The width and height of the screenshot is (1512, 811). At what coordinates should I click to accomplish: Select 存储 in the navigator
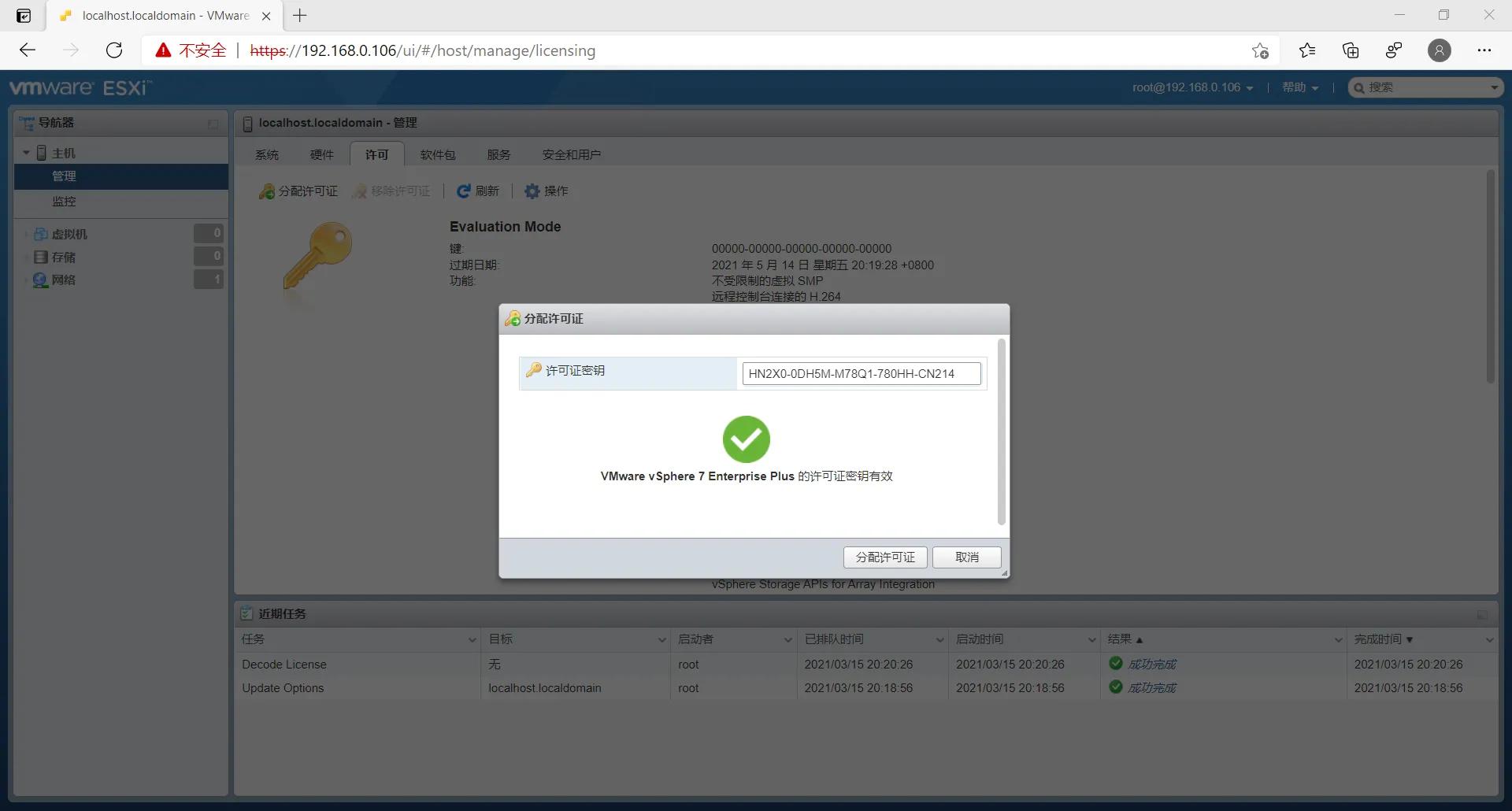(x=63, y=257)
